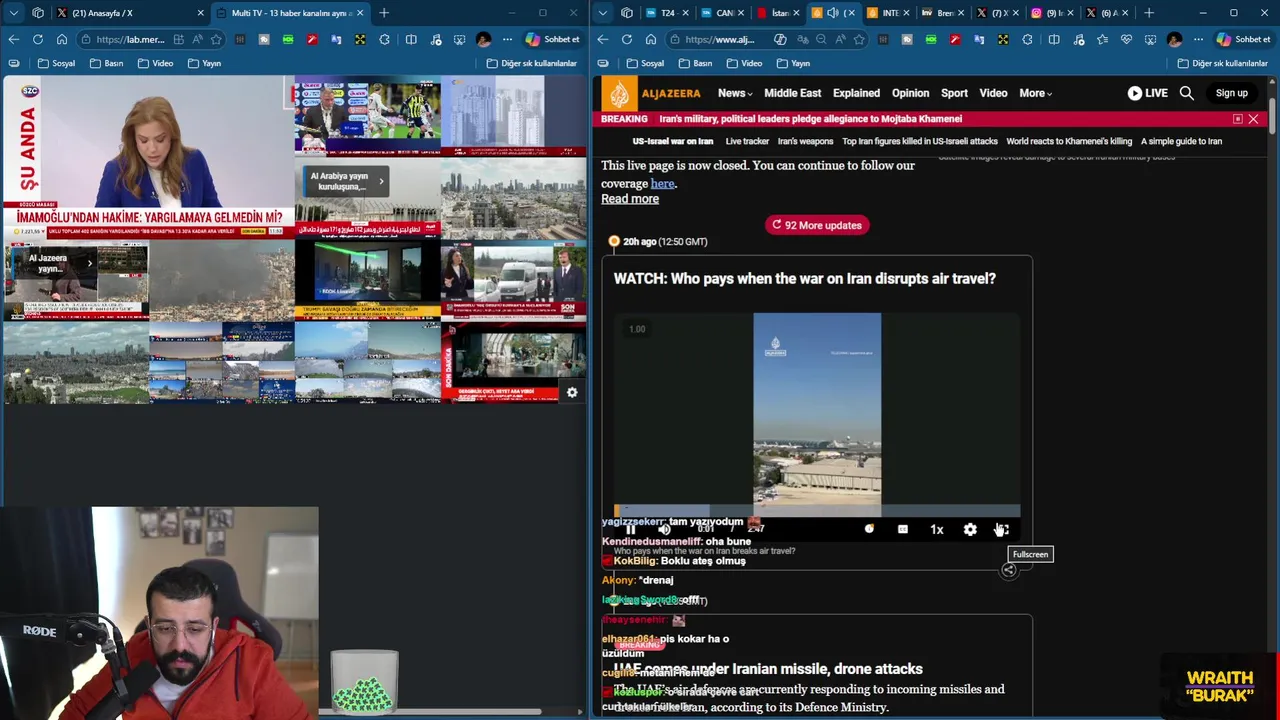The height and width of the screenshot is (720, 1280).
Task: Open split screen in left browser toolbar
Action: [411, 39]
